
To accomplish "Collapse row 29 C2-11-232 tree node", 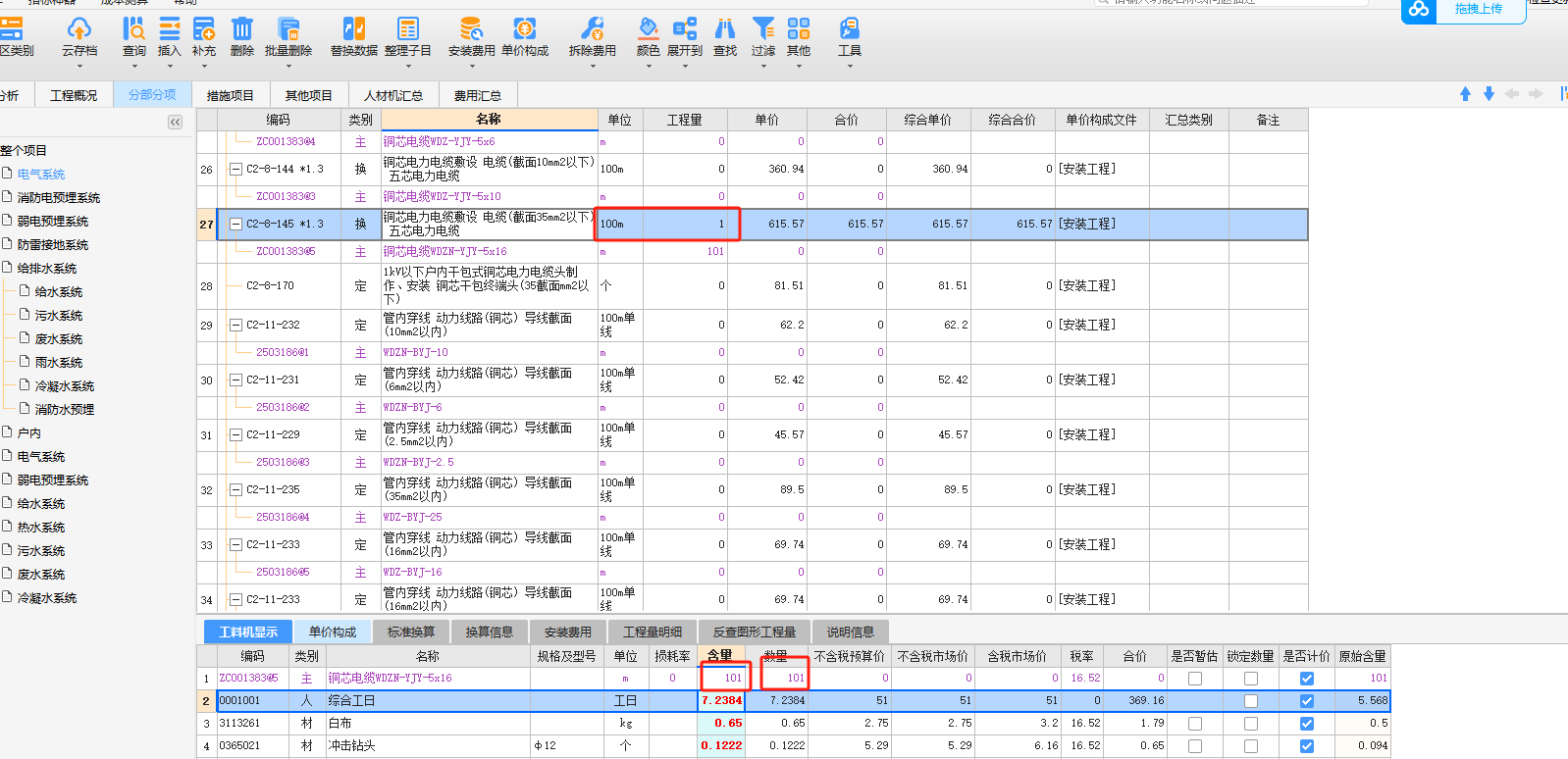I will [x=235, y=325].
